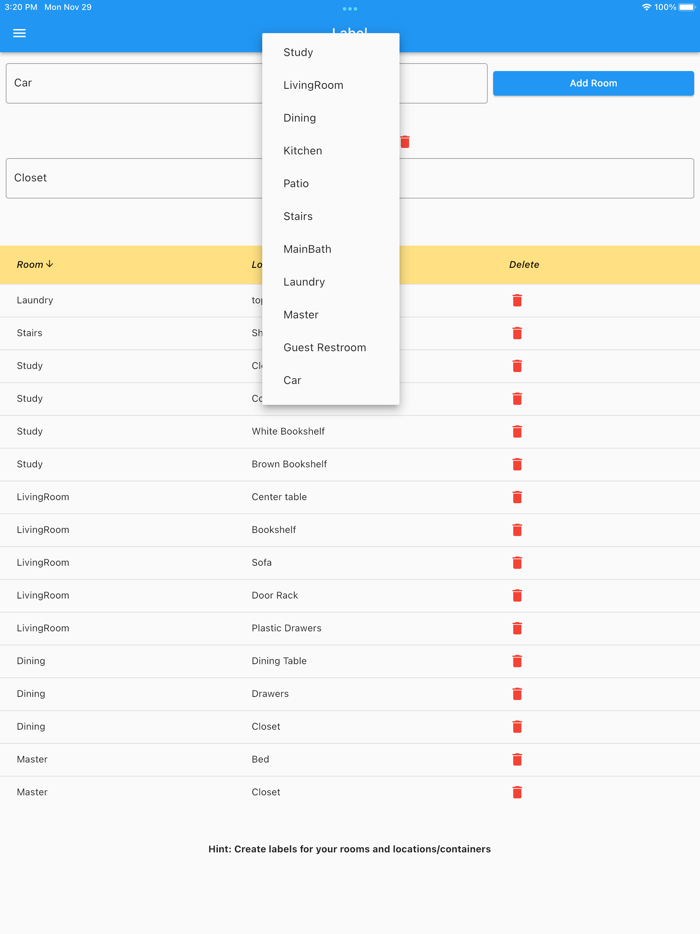Select MainBath room option

click(307, 249)
